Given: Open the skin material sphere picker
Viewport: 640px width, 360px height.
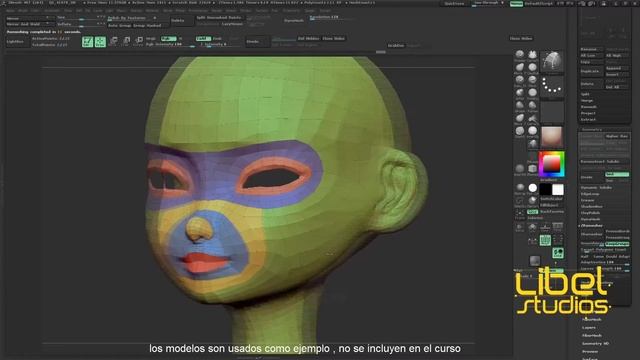Looking at the screenshot, I should point(552,137).
